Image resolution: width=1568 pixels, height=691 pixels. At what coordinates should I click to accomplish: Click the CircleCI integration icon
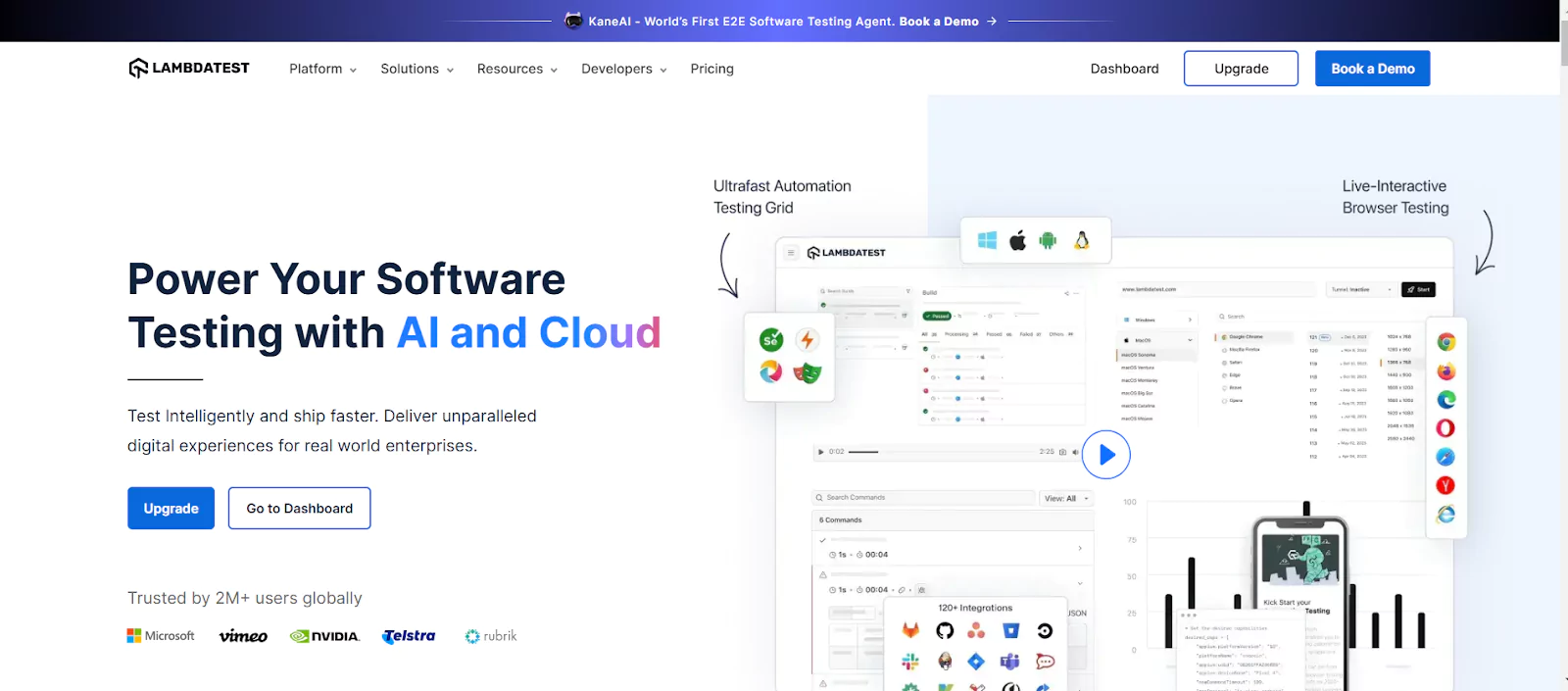tap(1045, 630)
